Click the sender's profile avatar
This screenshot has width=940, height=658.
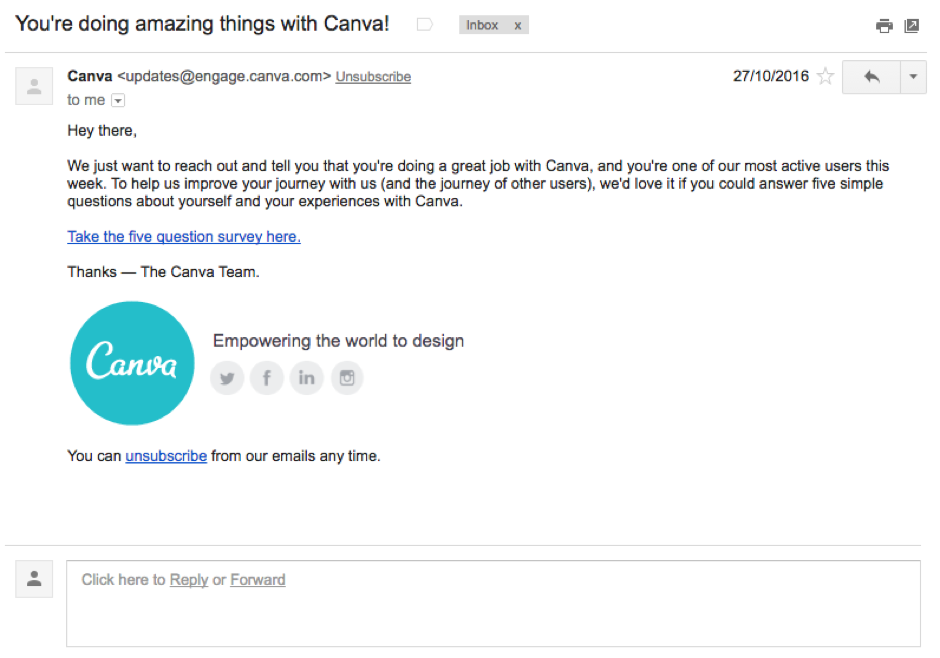(34, 86)
